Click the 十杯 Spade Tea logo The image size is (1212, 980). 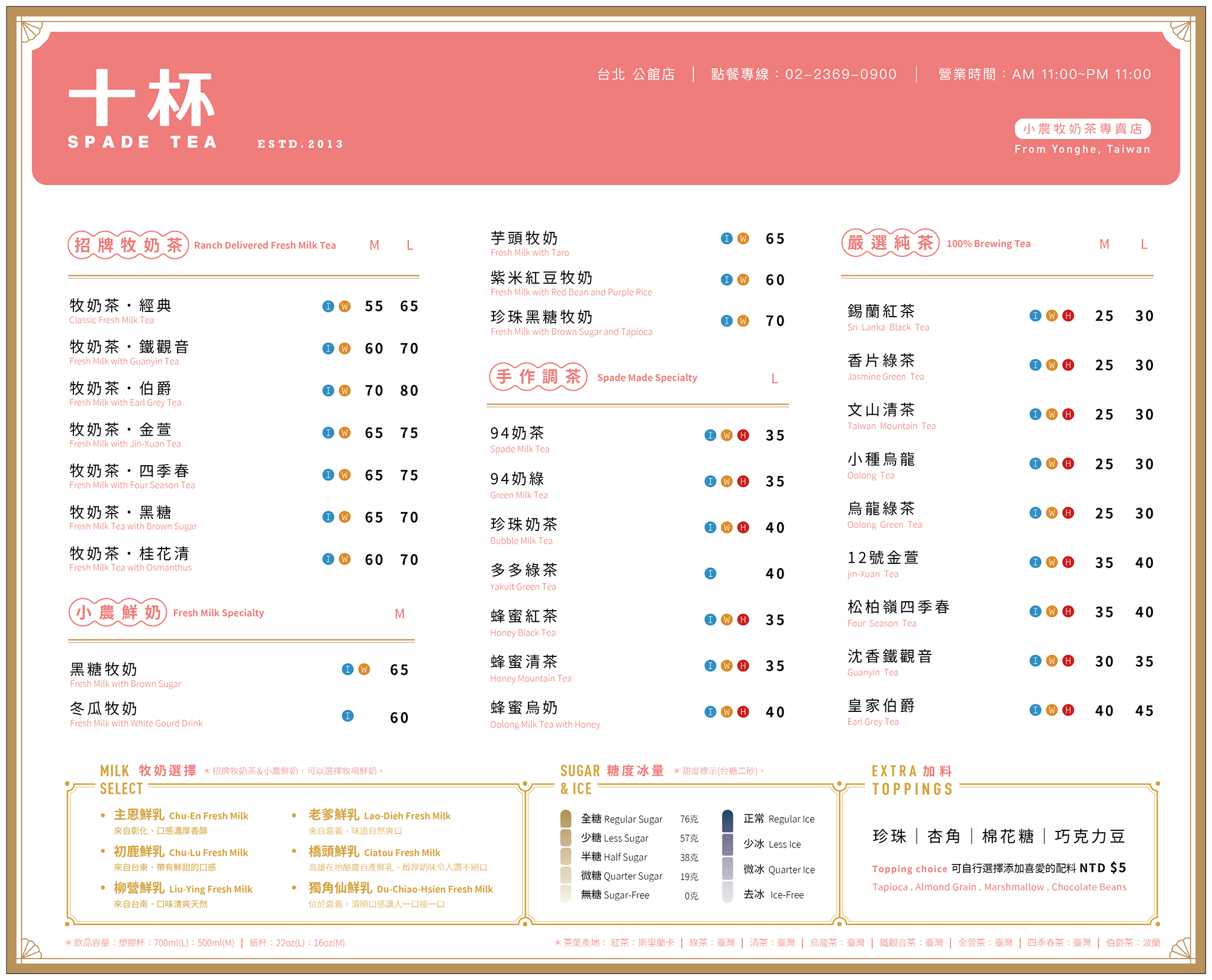tap(142, 108)
